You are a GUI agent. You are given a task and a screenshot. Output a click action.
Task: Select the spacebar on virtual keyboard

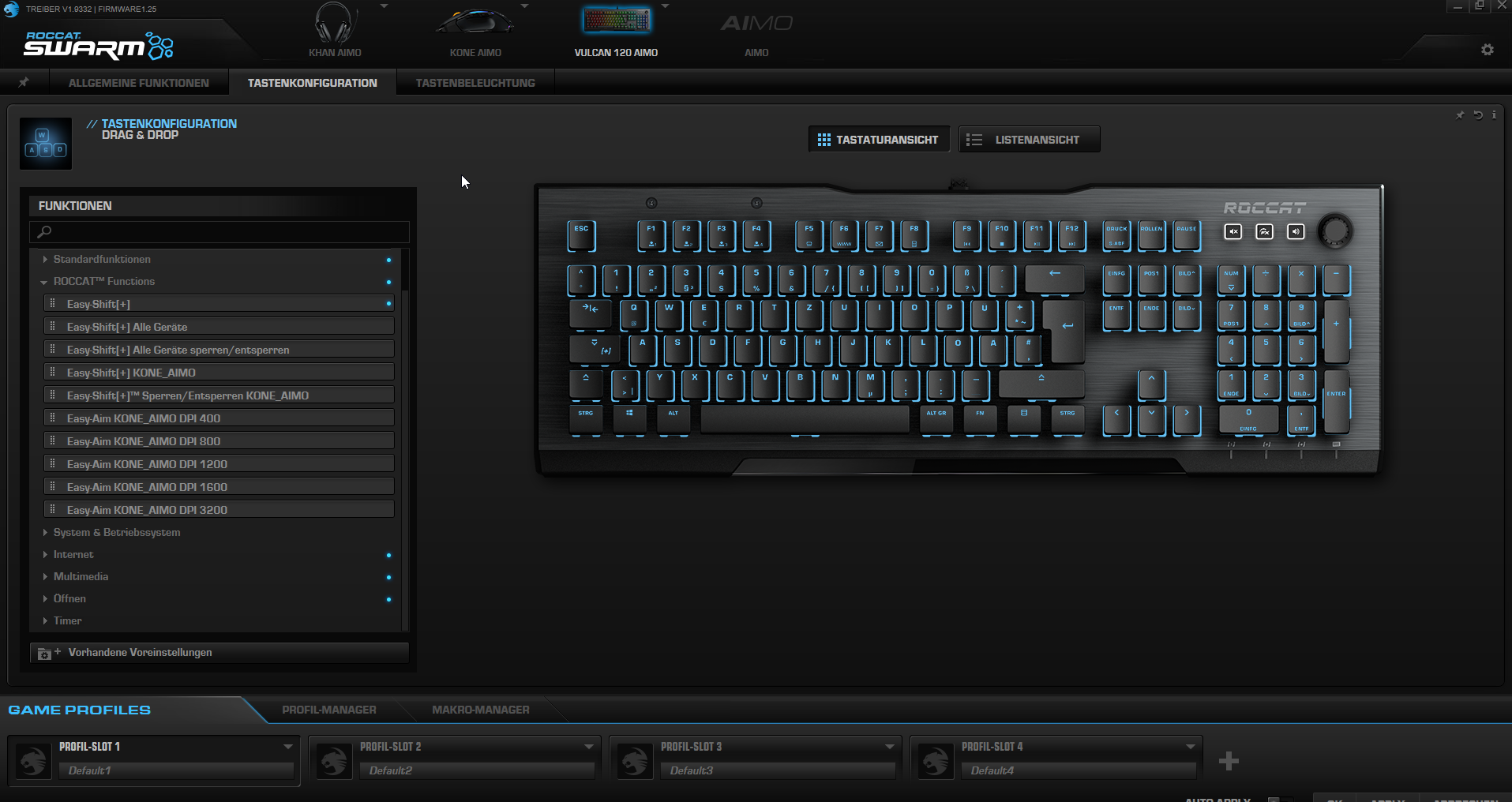[x=805, y=419]
